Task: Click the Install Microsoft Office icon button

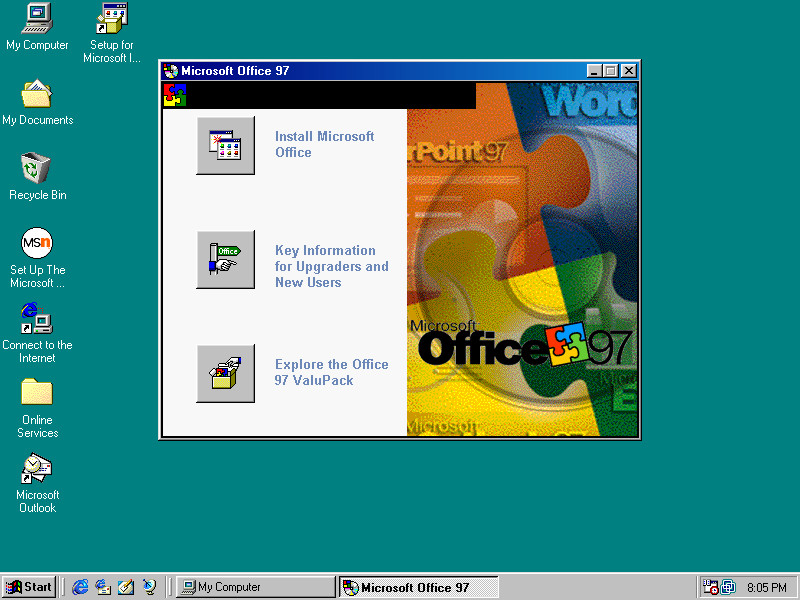Action: [x=226, y=145]
